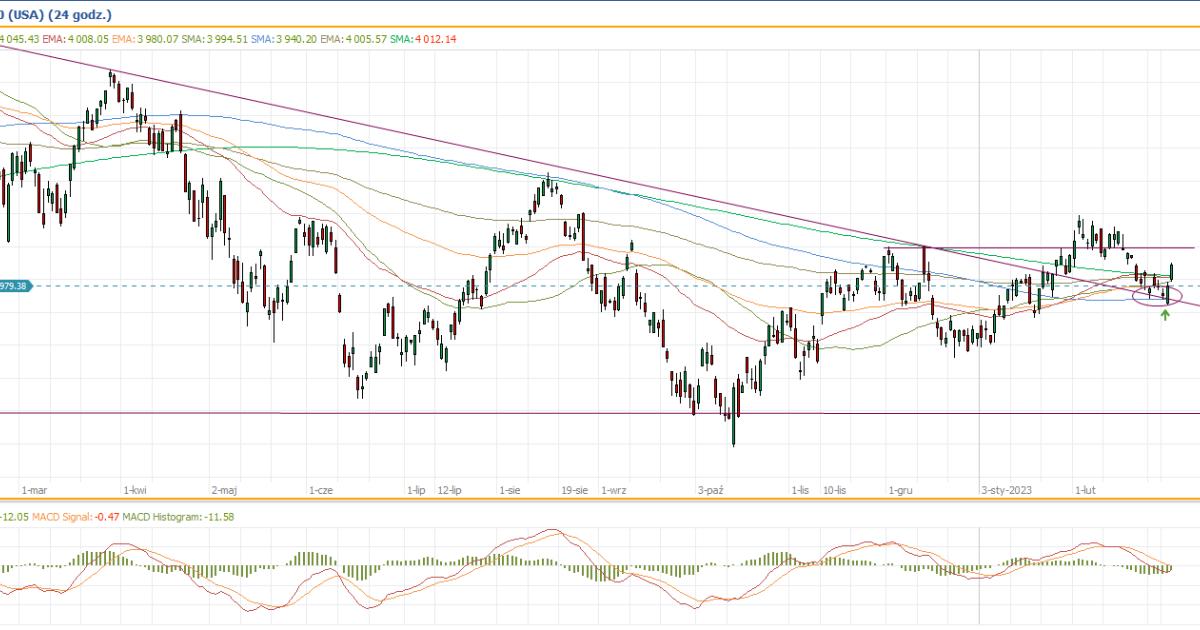Click the 979.38 price level tag
This screenshot has width=1200, height=630.
16,286
